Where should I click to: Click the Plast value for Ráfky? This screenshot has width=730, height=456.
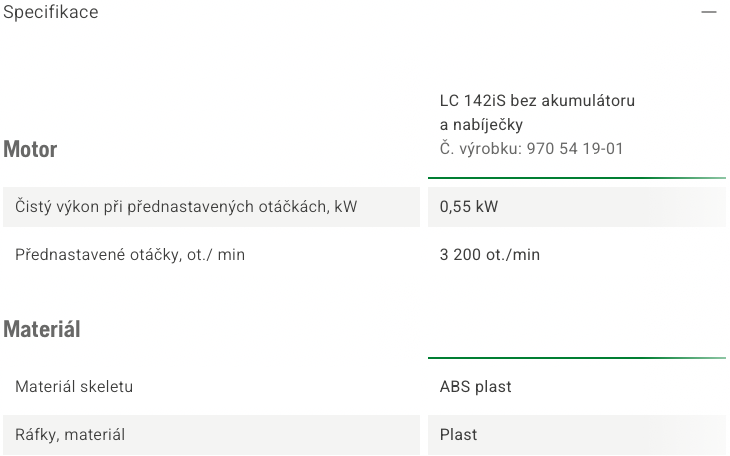click(458, 435)
